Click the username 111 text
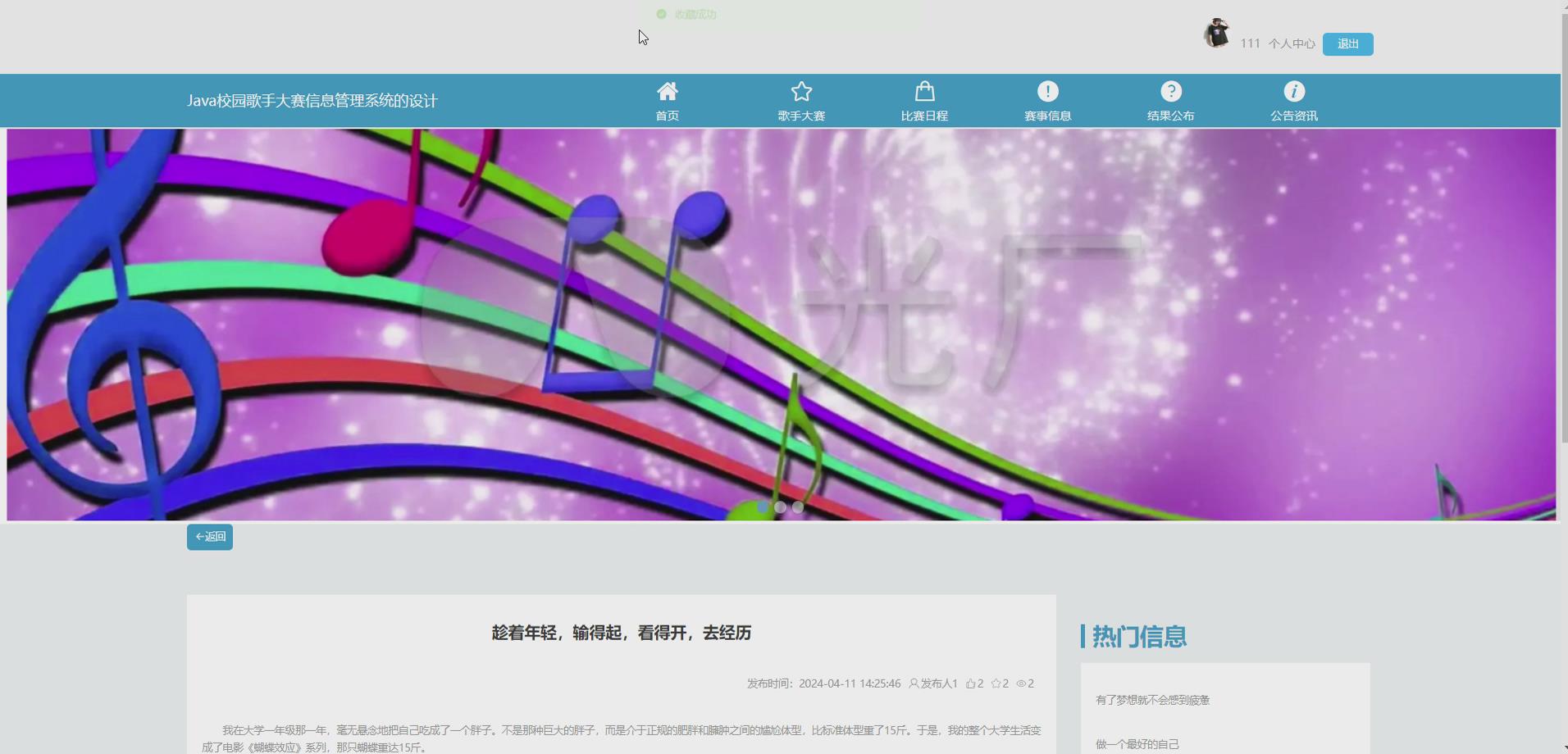The image size is (1568, 754). pos(1250,43)
